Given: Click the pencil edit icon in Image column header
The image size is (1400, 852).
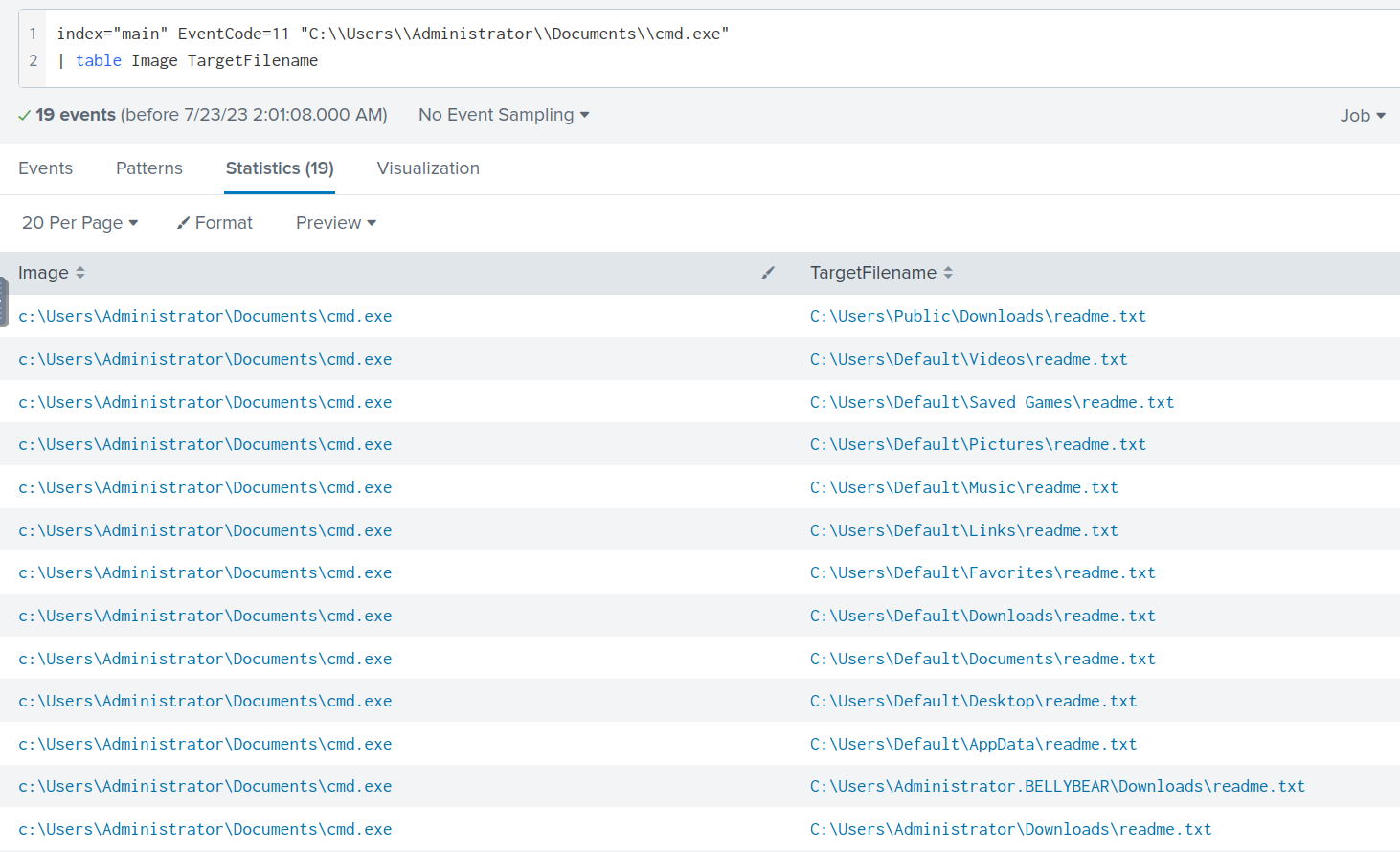Looking at the screenshot, I should [767, 273].
